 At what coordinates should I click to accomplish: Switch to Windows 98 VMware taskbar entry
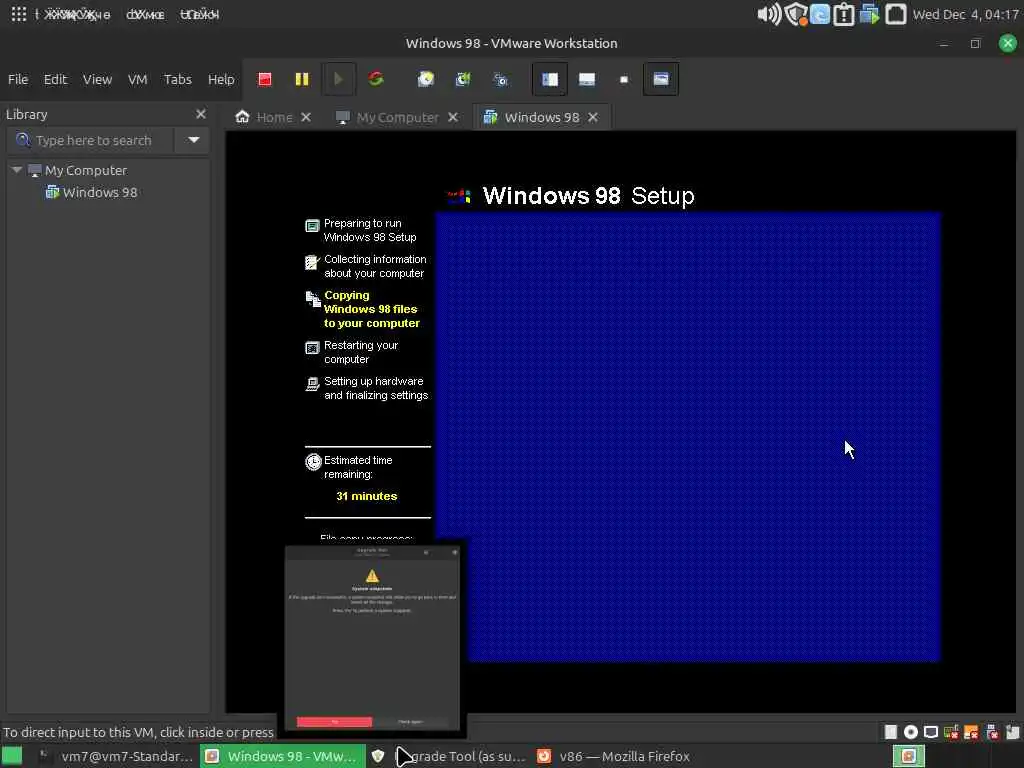[x=282, y=756]
